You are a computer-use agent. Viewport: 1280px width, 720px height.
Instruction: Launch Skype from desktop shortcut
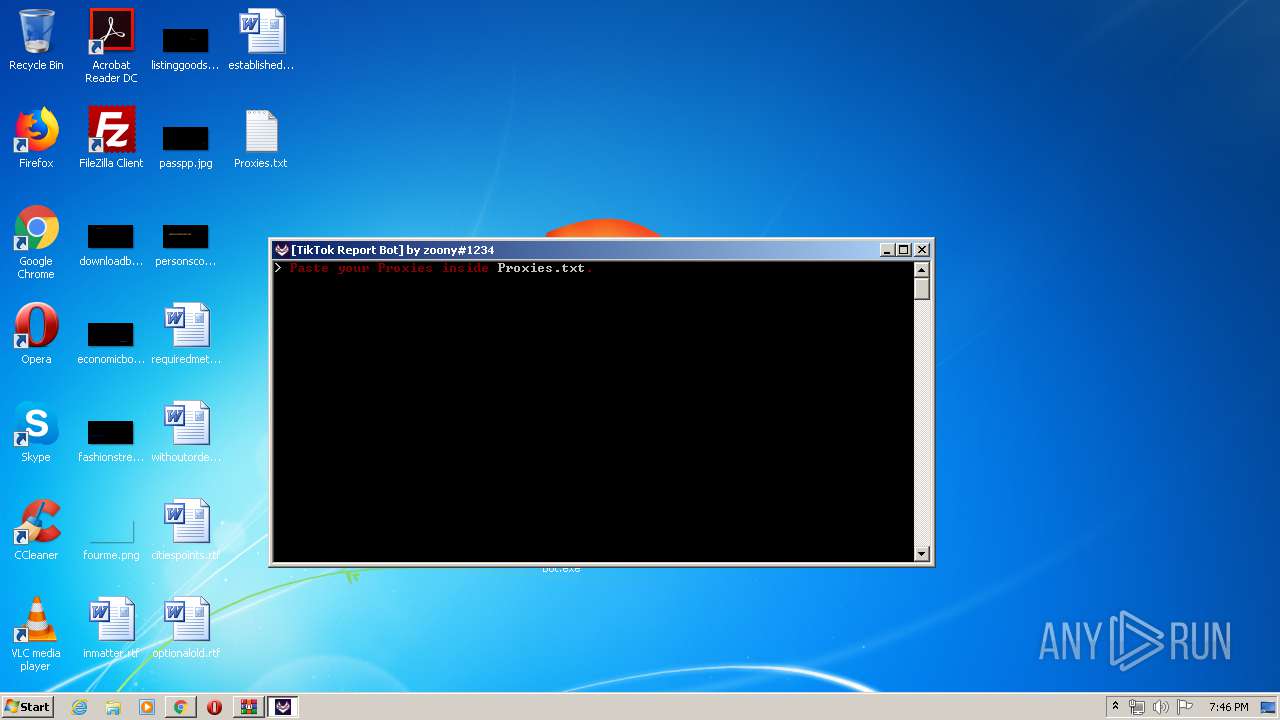(x=36, y=432)
